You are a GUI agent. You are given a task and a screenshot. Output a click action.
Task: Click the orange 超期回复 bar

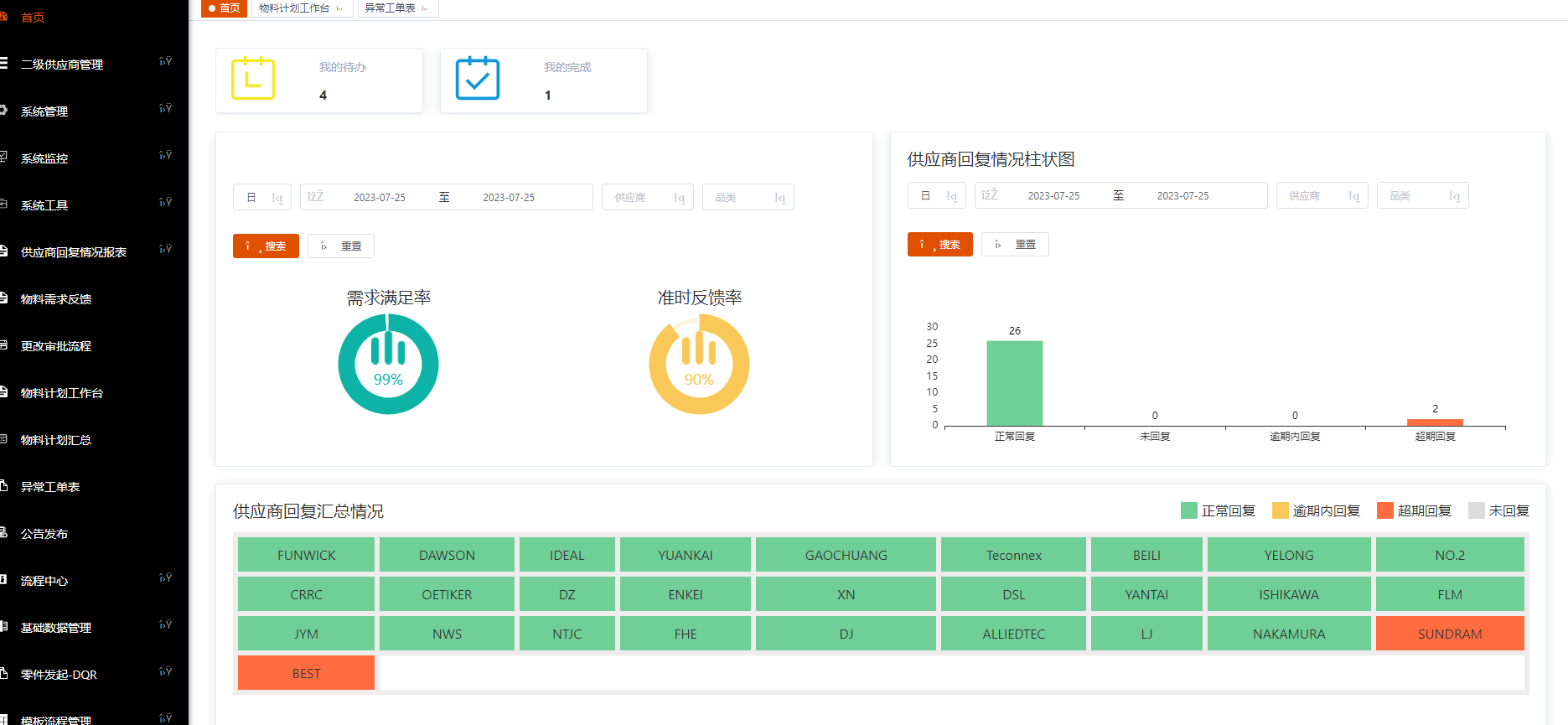1435,422
